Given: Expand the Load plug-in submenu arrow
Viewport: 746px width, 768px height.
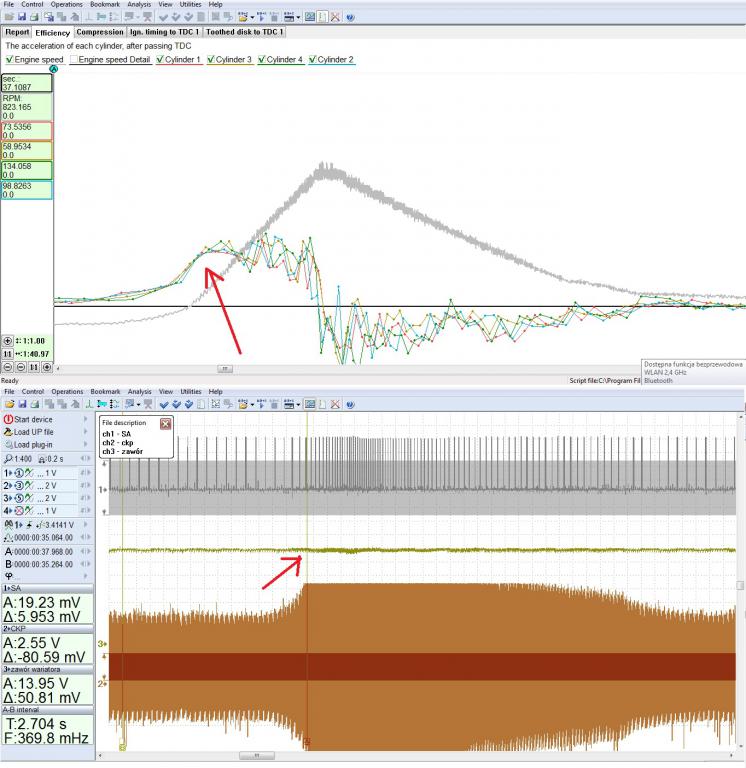Looking at the screenshot, I should click(x=86, y=444).
